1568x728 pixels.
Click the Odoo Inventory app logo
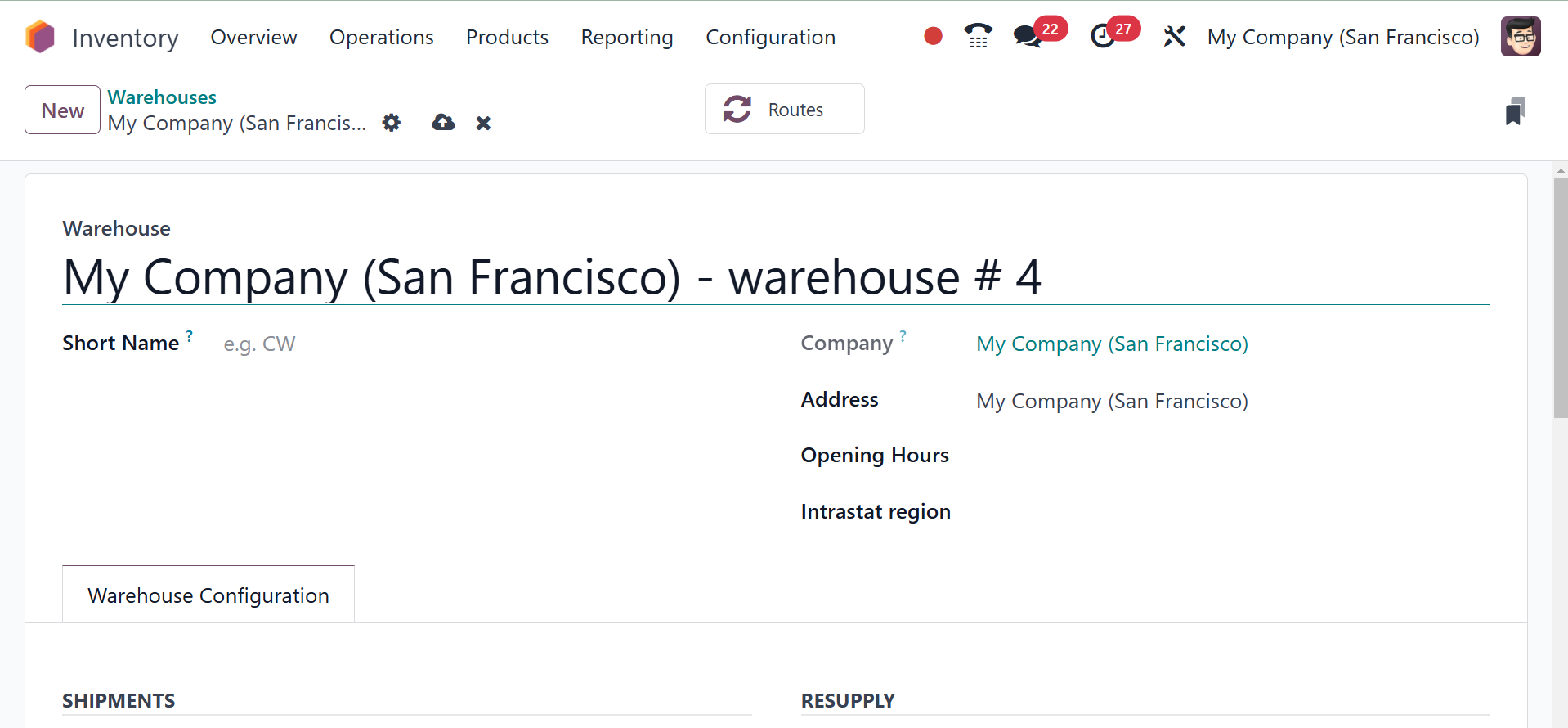tap(40, 37)
